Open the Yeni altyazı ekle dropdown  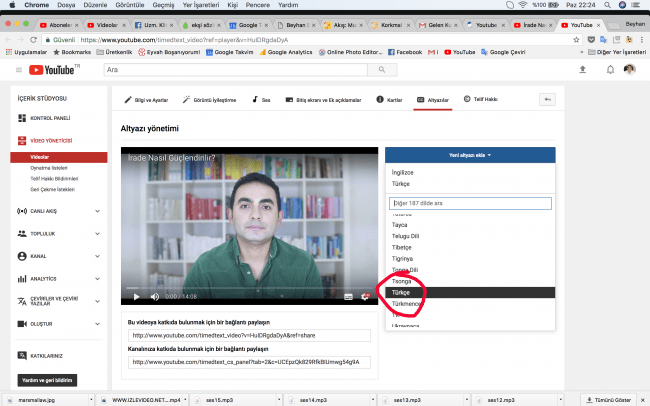(x=469, y=155)
